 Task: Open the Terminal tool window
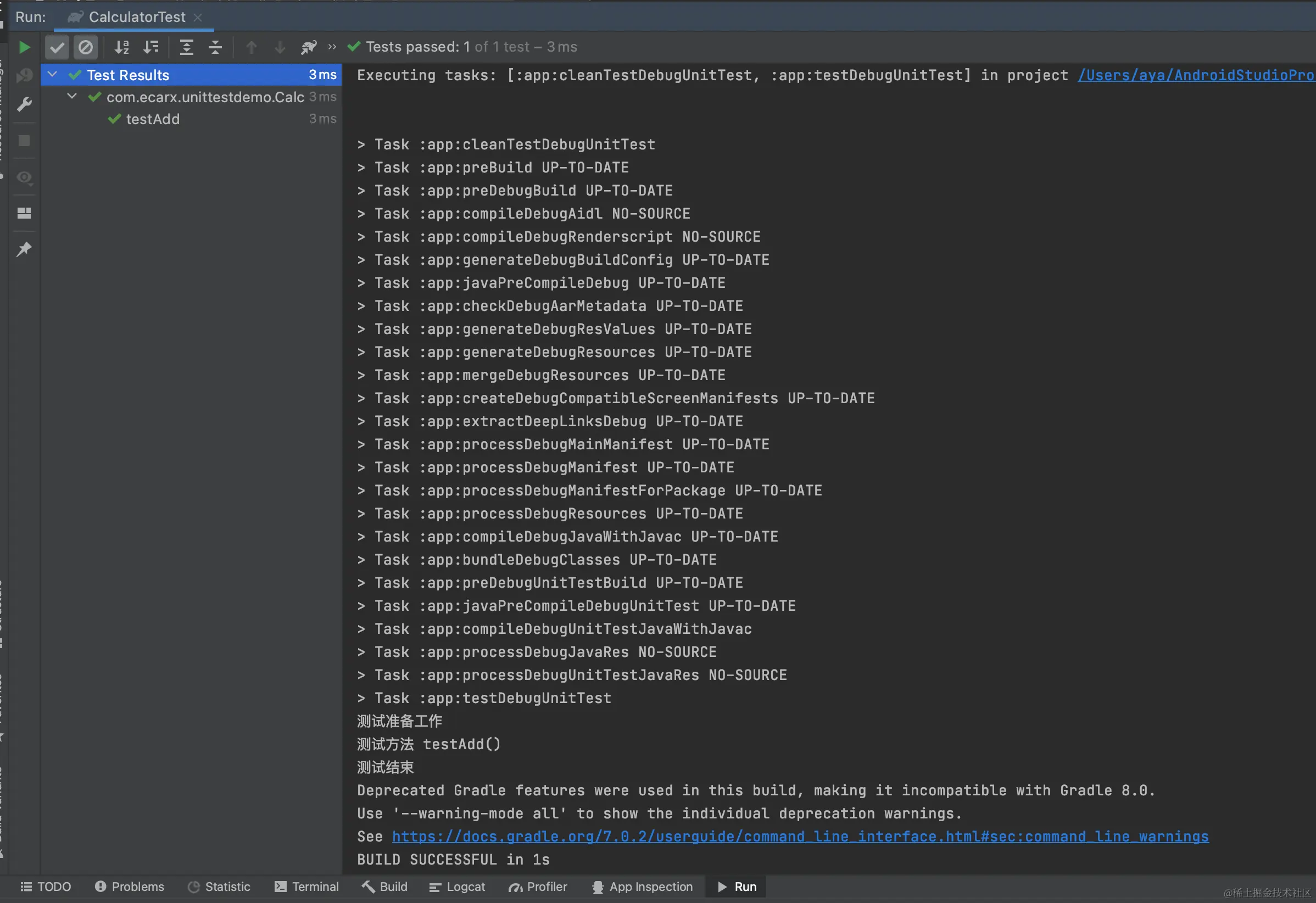(x=306, y=887)
